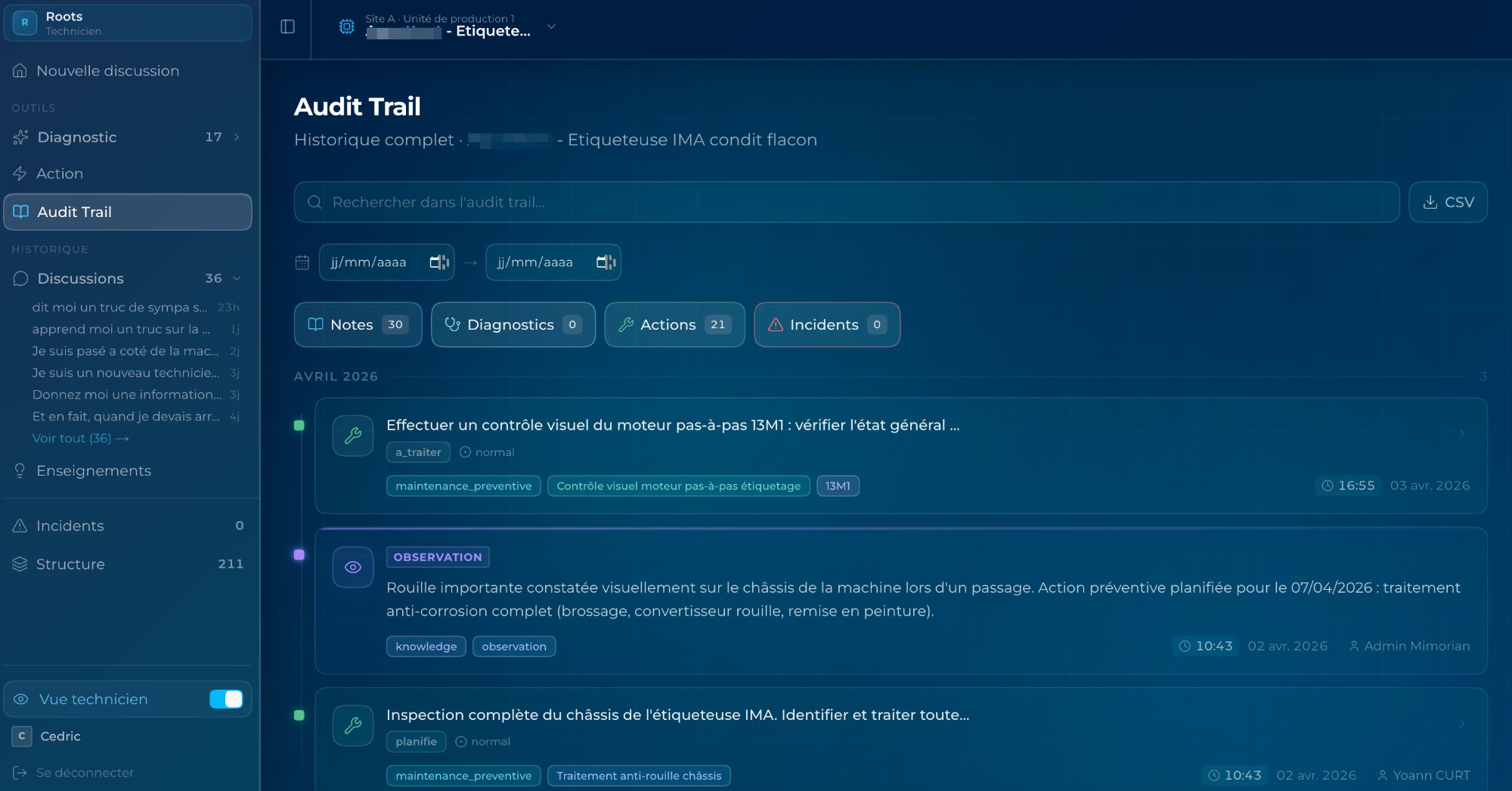Click the machine chip icon in header

(346, 26)
